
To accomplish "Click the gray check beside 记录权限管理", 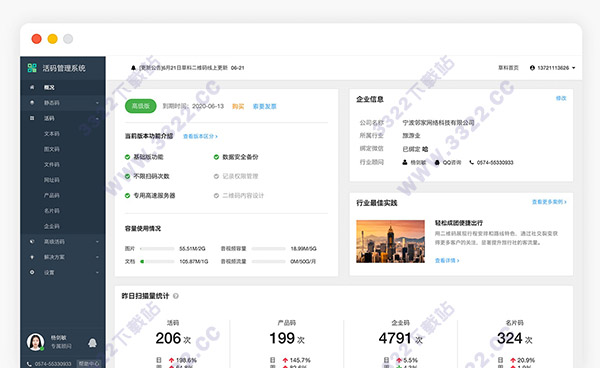I will point(216,176).
